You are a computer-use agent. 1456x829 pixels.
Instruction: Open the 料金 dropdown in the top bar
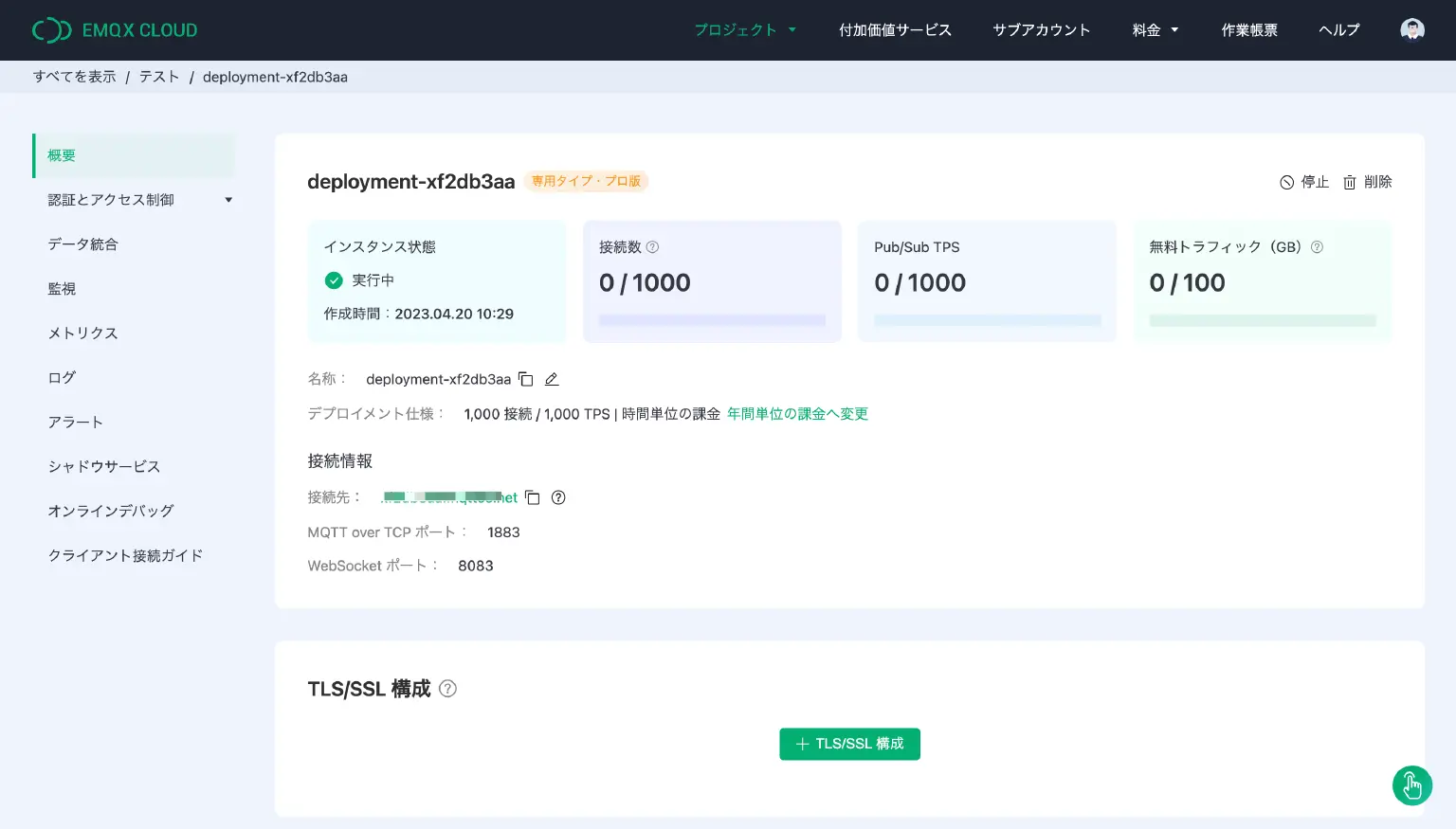(x=1154, y=29)
